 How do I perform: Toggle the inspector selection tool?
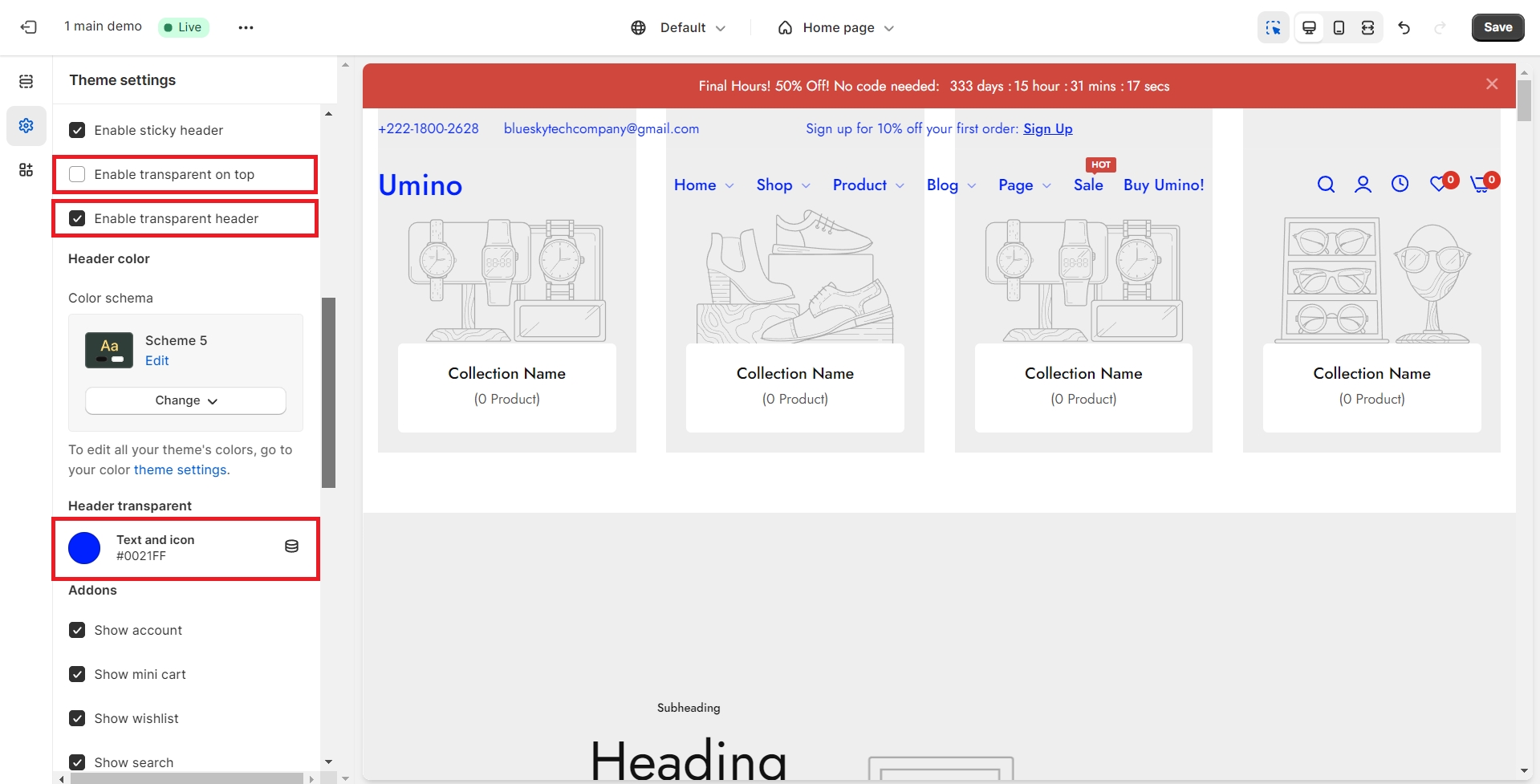(1273, 27)
